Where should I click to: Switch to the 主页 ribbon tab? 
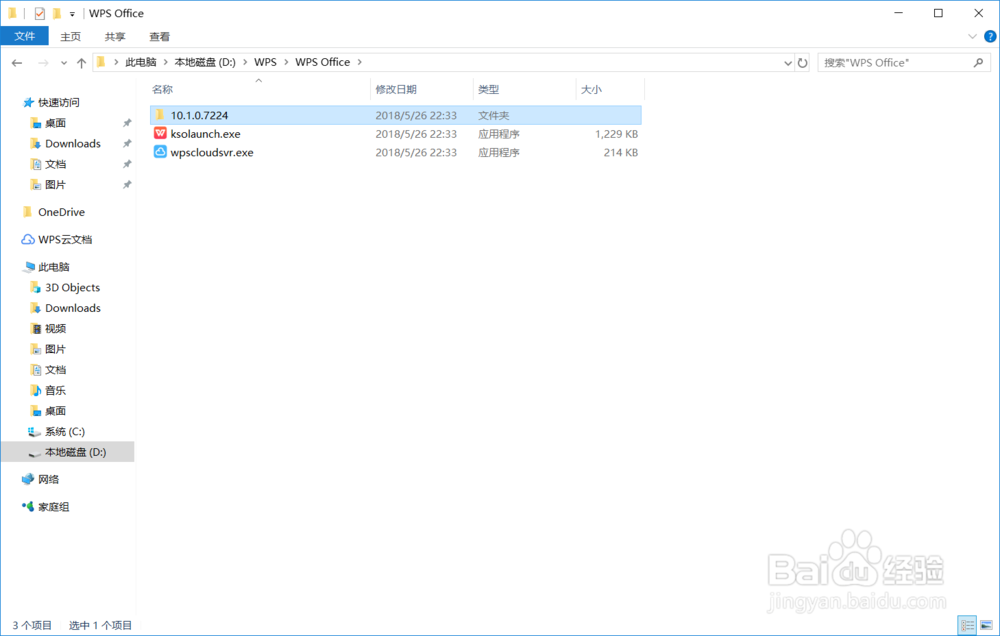pos(71,36)
